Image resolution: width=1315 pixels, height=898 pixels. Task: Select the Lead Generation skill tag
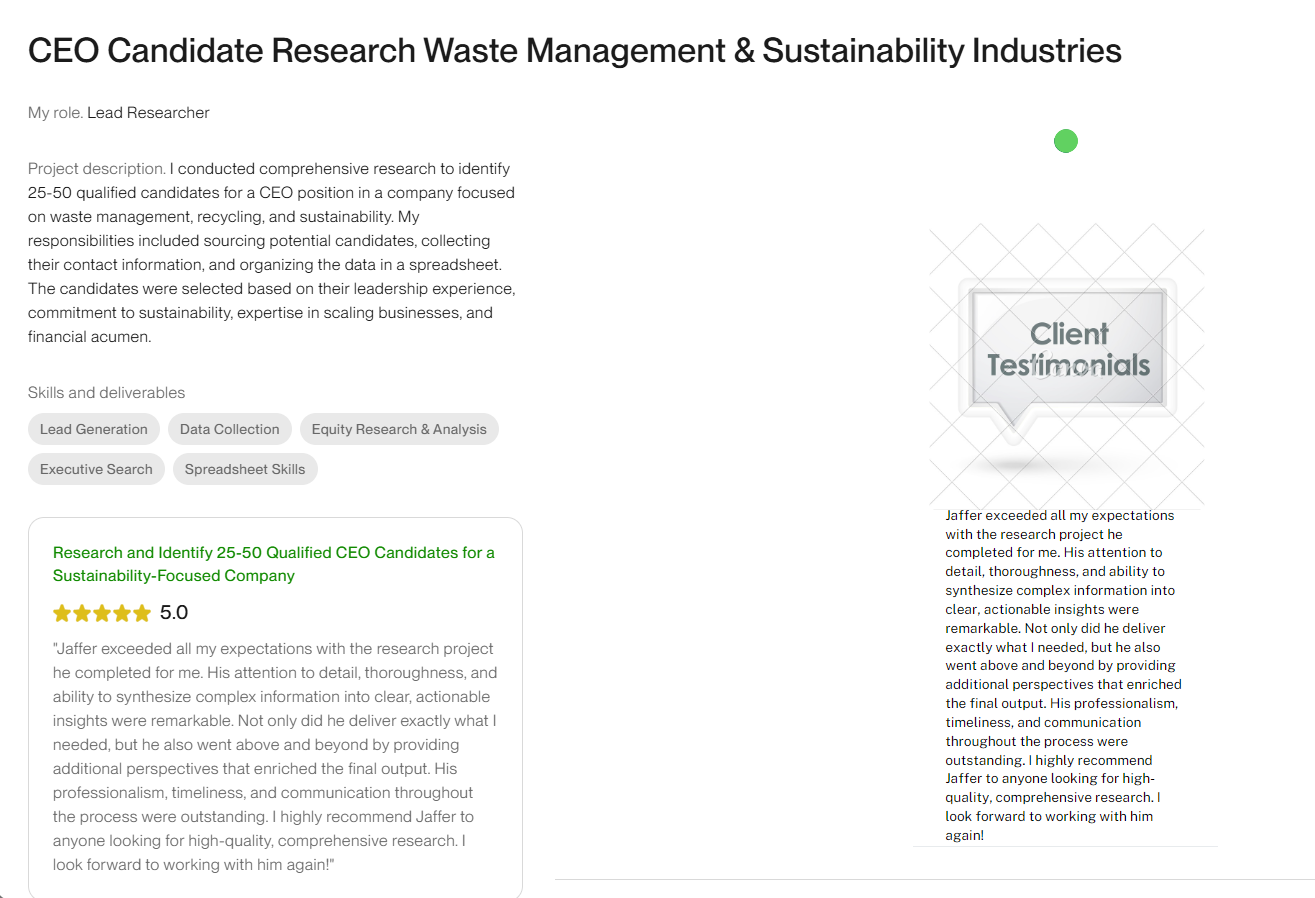[x=94, y=429]
